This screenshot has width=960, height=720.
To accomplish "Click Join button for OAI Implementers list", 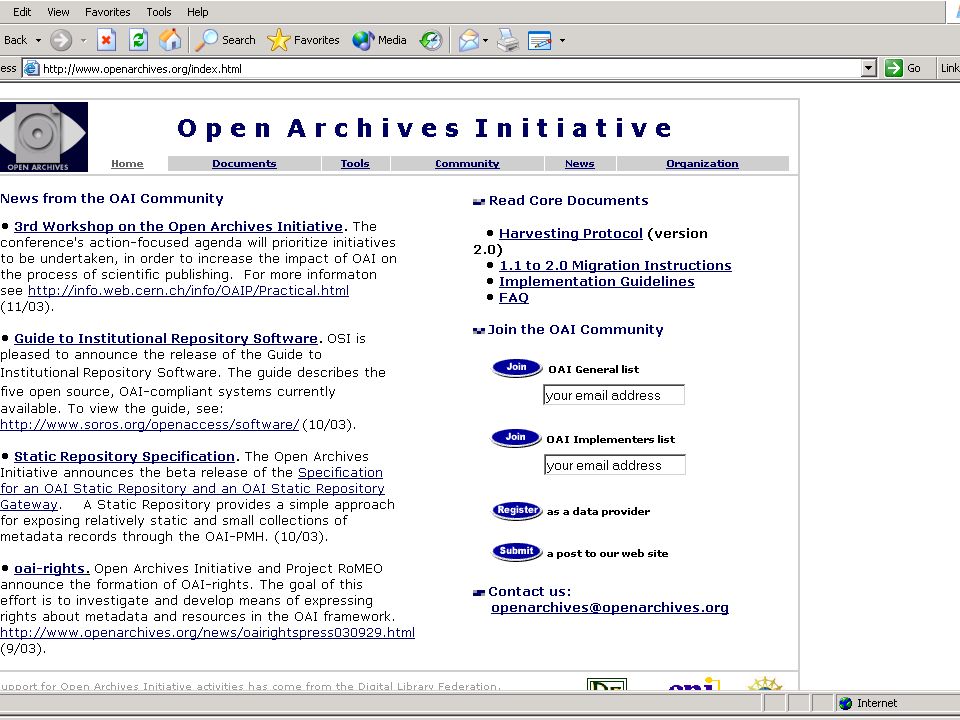I will [516, 437].
